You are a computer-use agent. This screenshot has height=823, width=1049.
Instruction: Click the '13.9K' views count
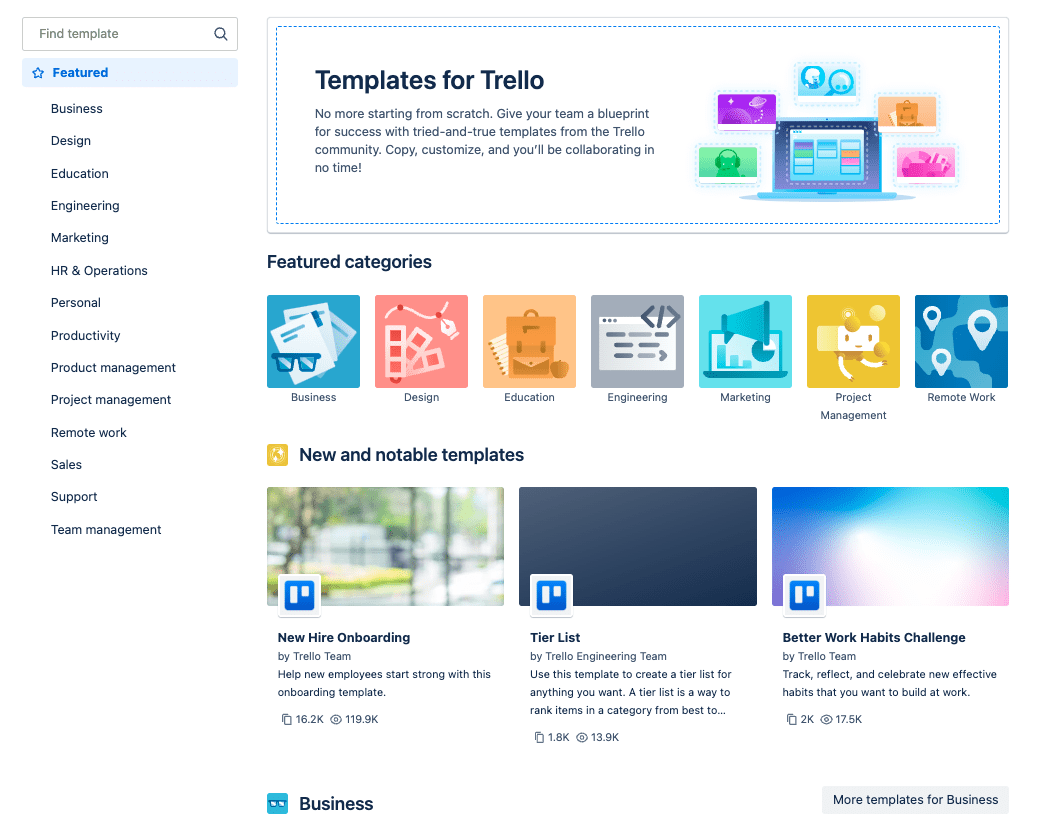605,737
